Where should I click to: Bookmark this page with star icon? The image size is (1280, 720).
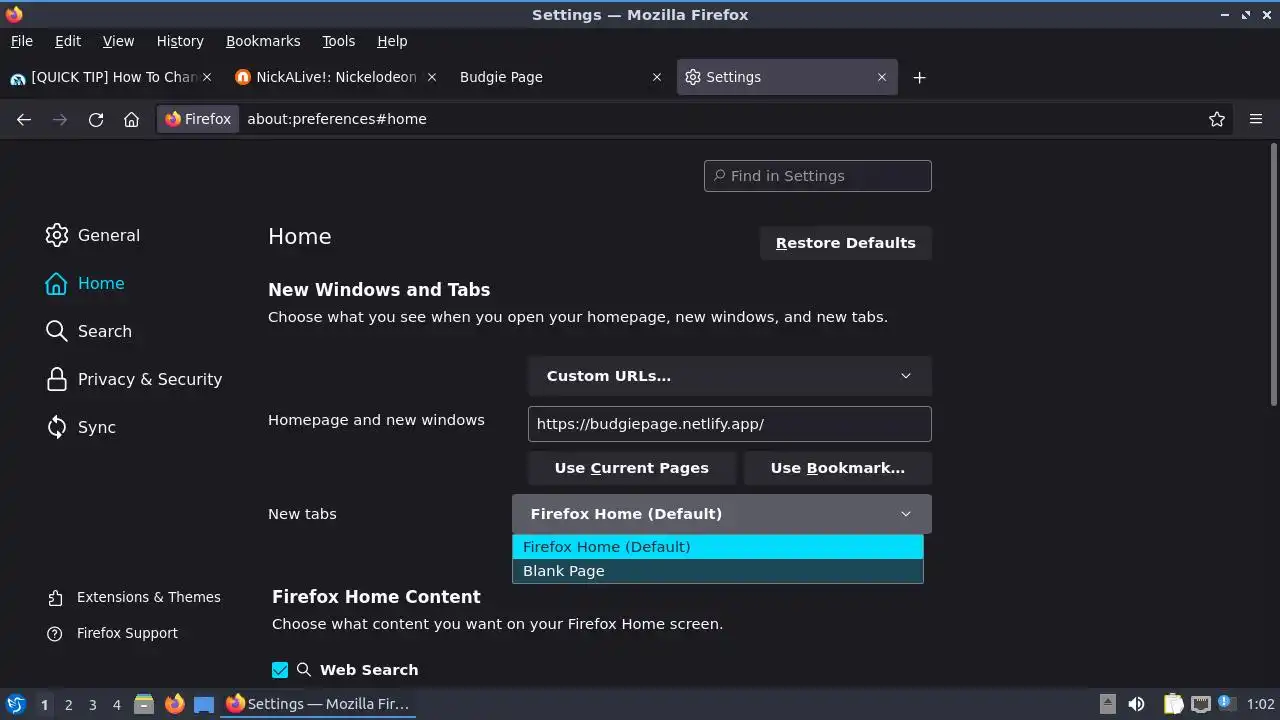(x=1217, y=119)
